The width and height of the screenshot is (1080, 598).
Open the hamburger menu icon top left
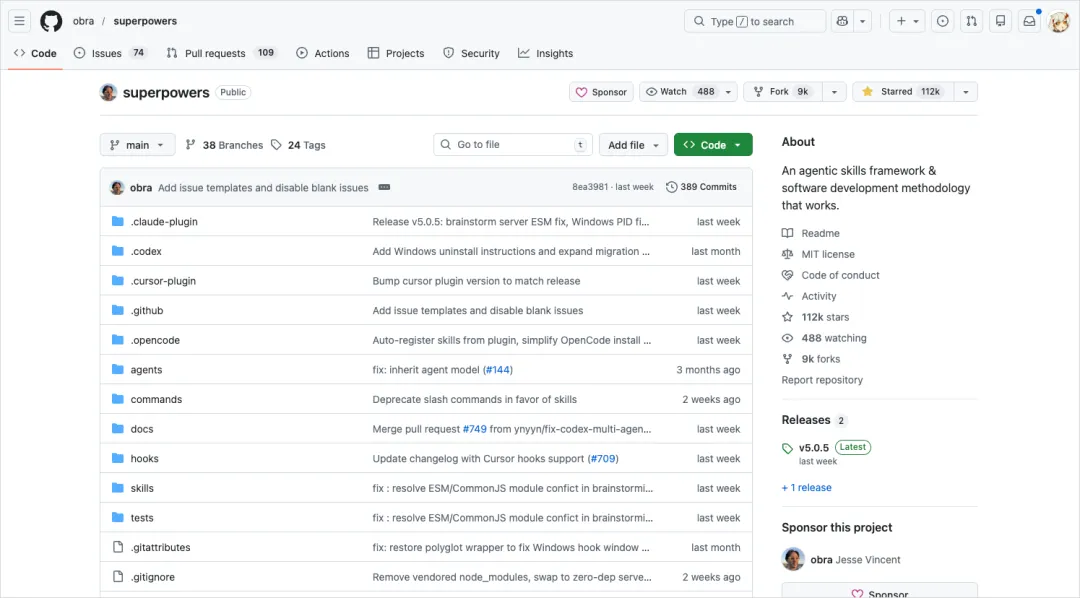point(18,20)
